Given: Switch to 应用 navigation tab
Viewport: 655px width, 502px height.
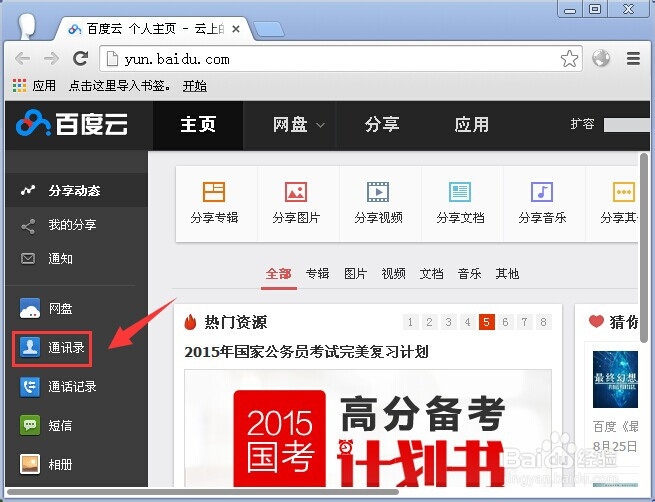Looking at the screenshot, I should (472, 125).
